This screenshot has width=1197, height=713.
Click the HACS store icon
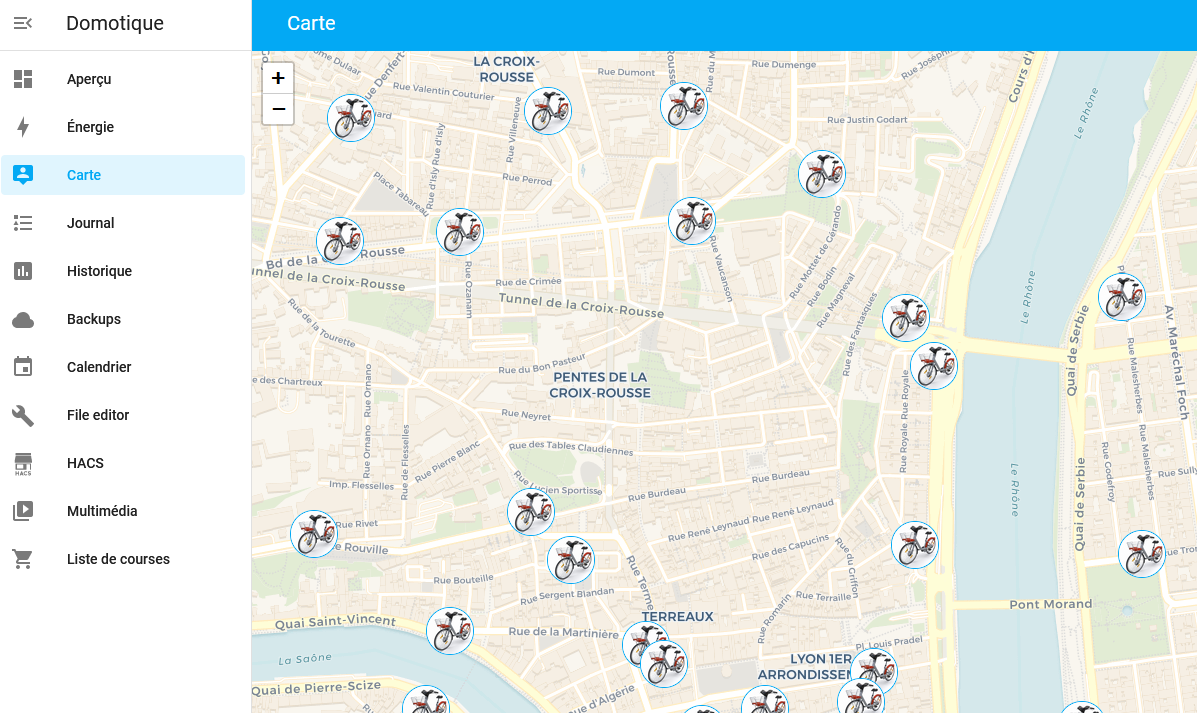point(23,463)
